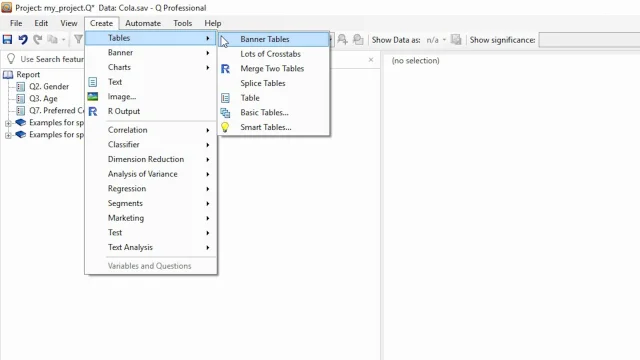
Task: Choose Splice Tables
Action: pos(273,83)
